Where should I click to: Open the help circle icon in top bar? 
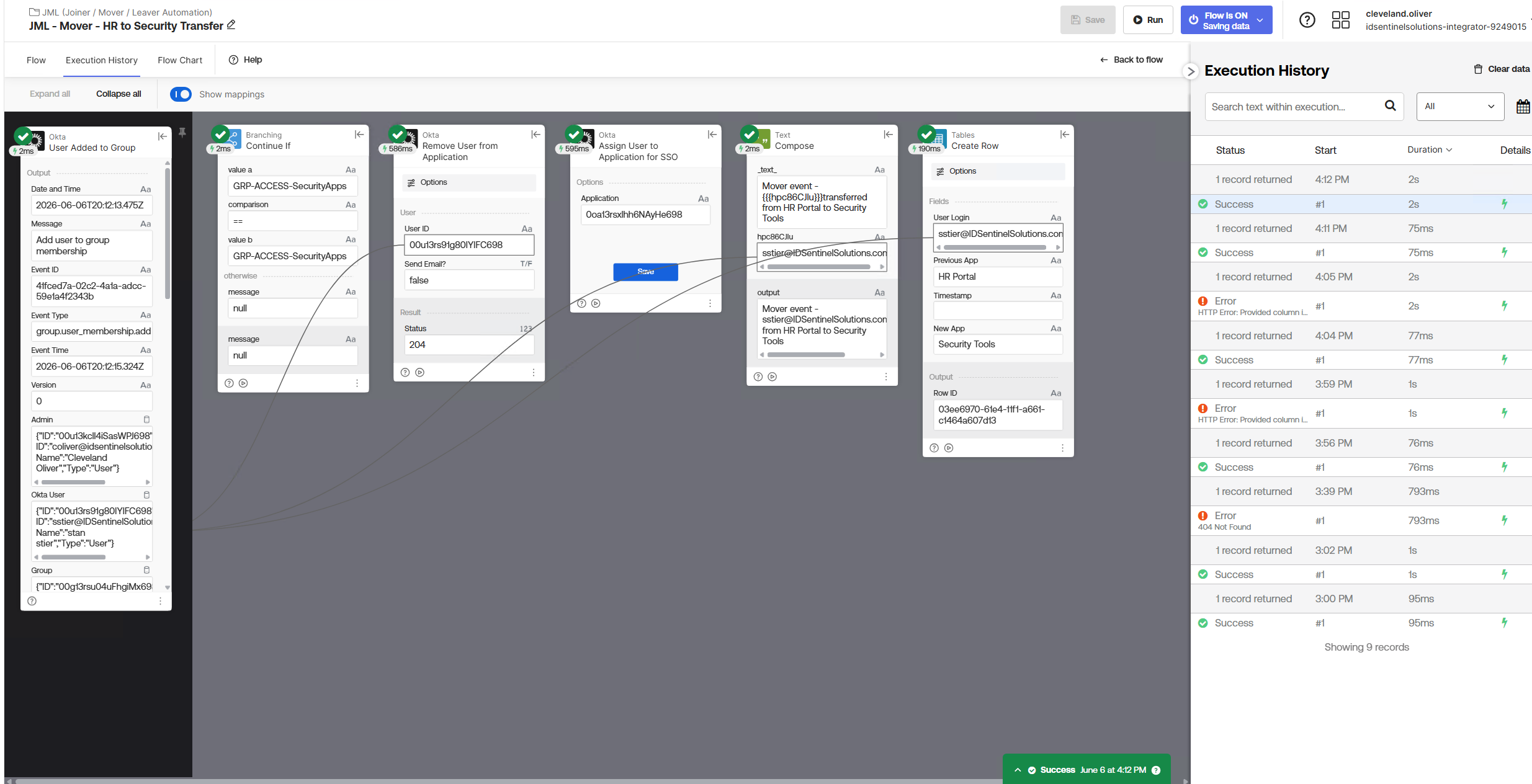click(1307, 20)
